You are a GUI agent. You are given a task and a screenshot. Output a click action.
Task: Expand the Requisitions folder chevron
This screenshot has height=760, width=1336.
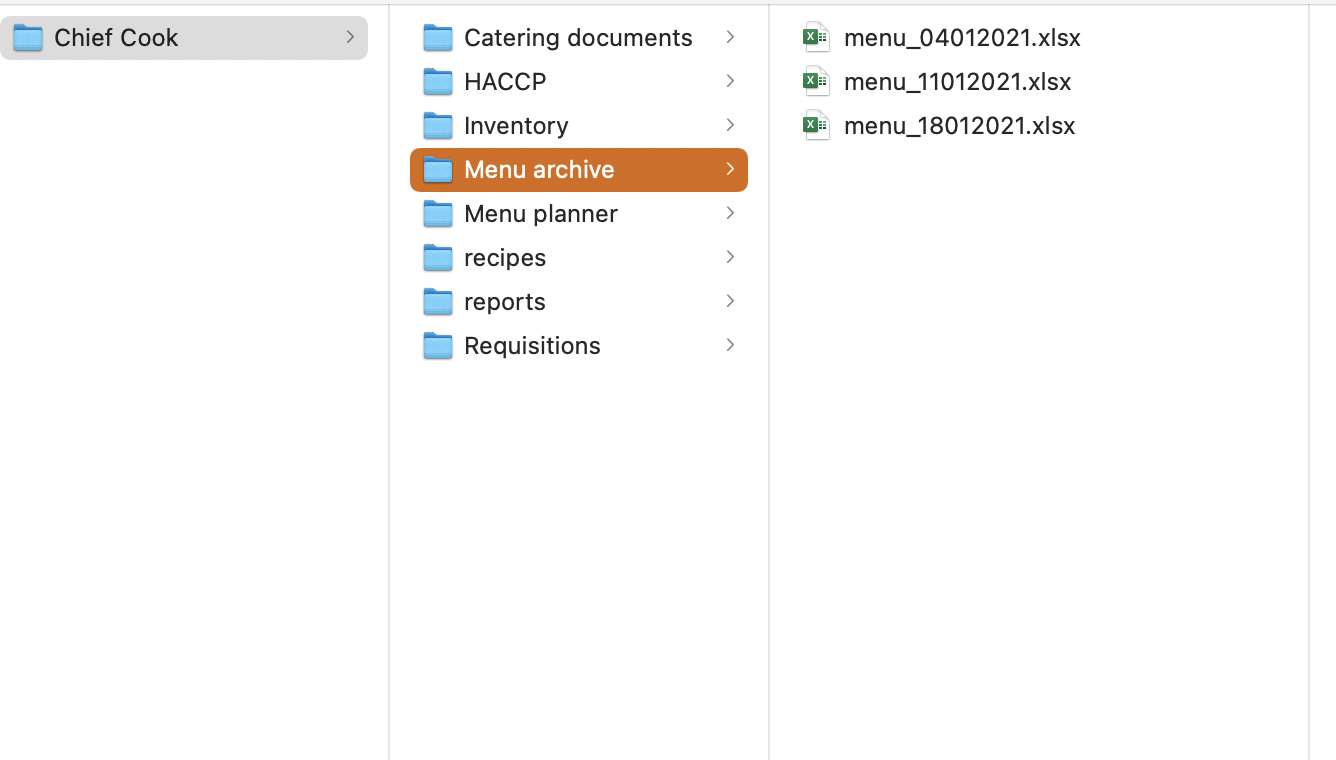[730, 345]
